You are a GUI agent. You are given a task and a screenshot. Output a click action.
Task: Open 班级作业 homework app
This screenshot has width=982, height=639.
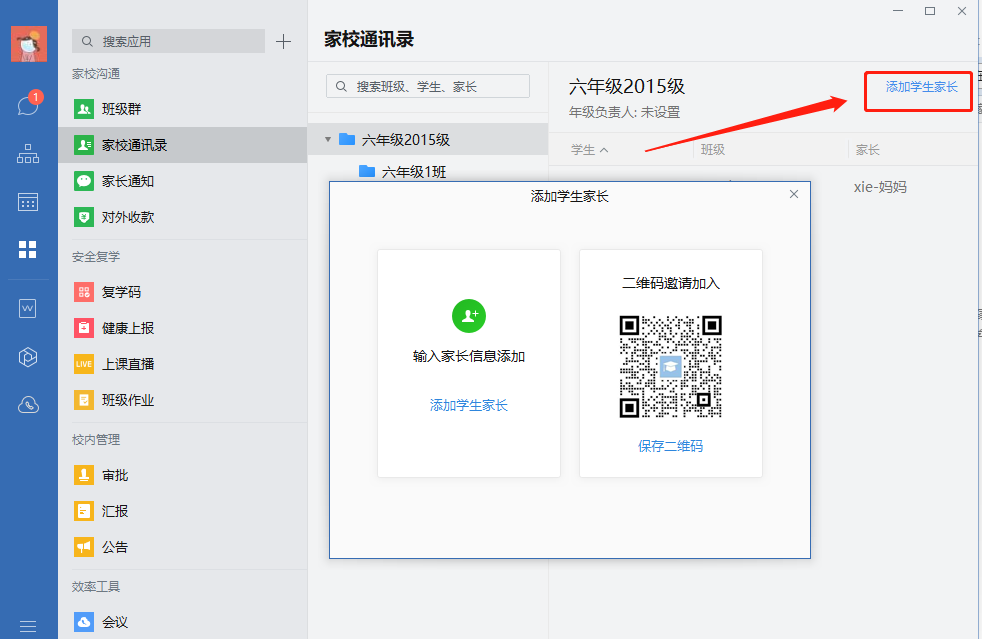pos(182,400)
